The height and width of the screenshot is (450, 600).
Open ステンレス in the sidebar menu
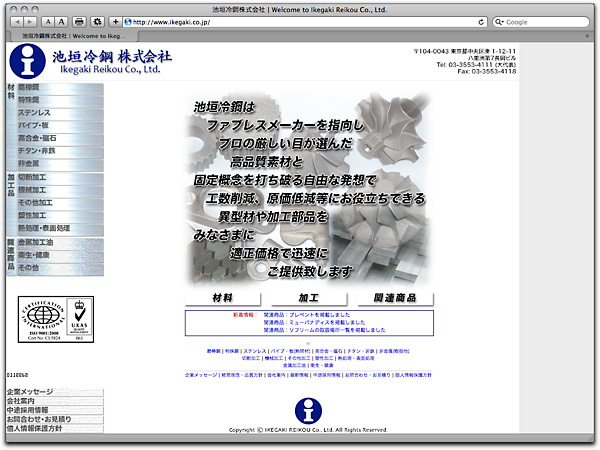60,112
